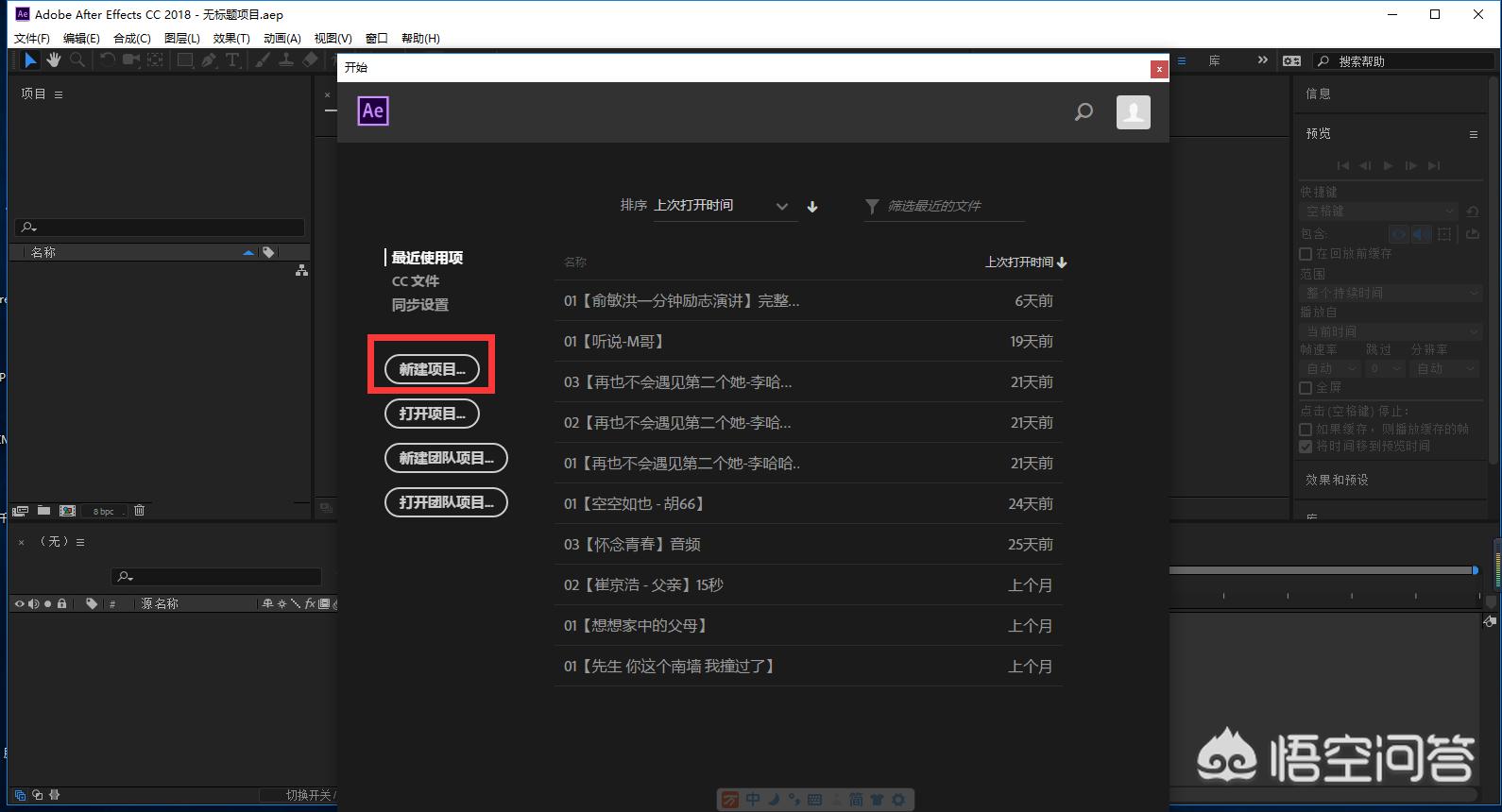Open the 同步设置 link
Image resolution: width=1502 pixels, height=812 pixels.
click(420, 305)
